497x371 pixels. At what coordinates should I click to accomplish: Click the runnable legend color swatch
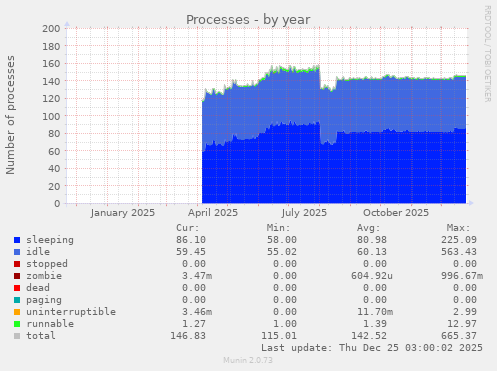click(17, 324)
